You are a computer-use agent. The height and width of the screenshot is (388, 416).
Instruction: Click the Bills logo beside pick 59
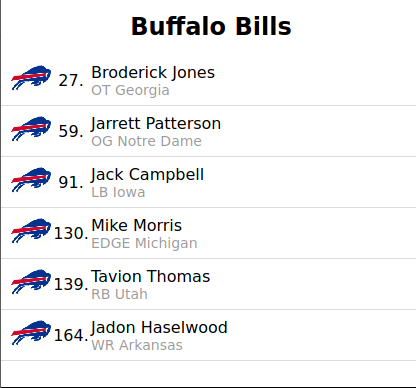click(x=31, y=129)
